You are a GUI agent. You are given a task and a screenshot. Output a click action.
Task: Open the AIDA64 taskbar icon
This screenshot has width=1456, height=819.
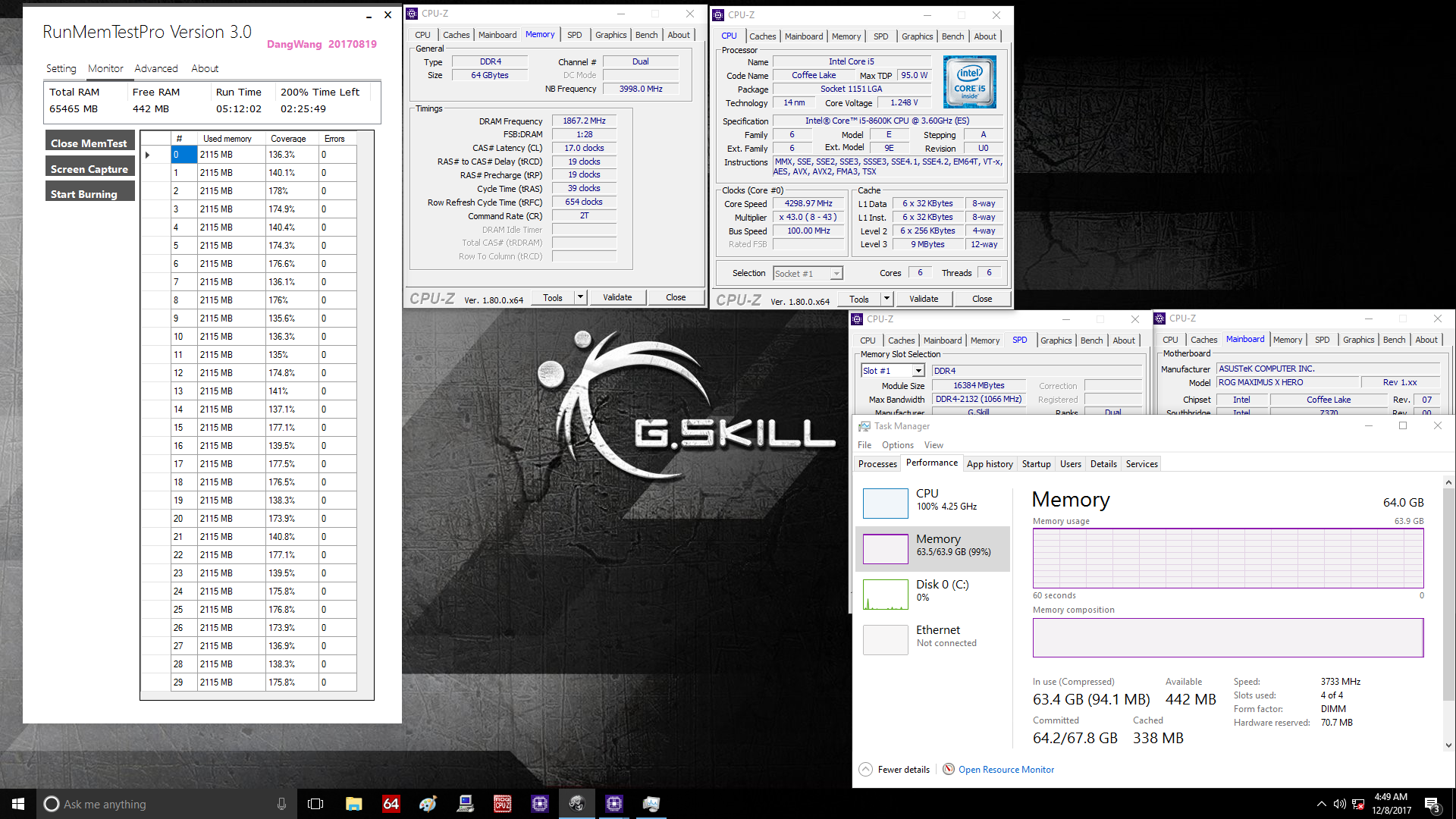tap(391, 804)
